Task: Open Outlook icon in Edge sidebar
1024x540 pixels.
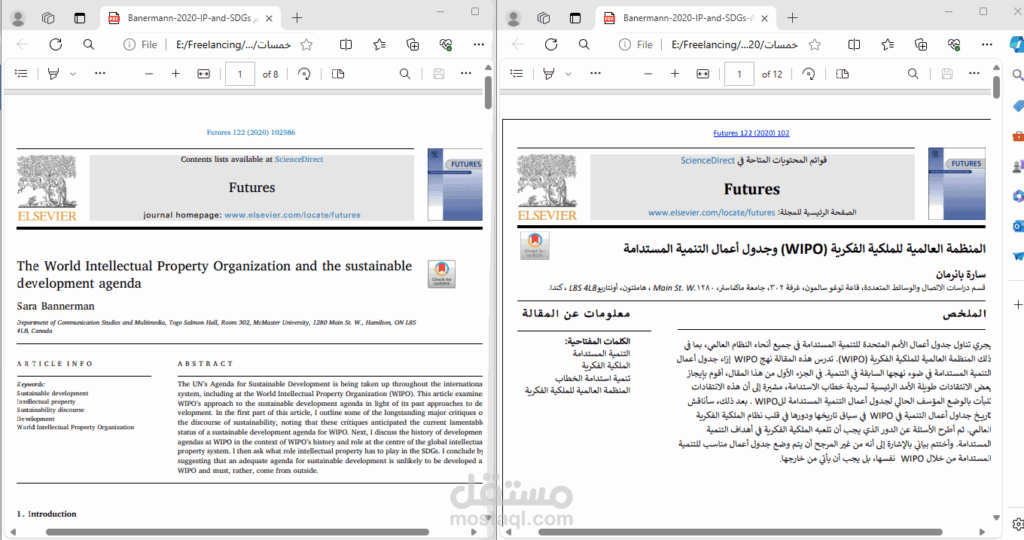Action: (x=1017, y=226)
